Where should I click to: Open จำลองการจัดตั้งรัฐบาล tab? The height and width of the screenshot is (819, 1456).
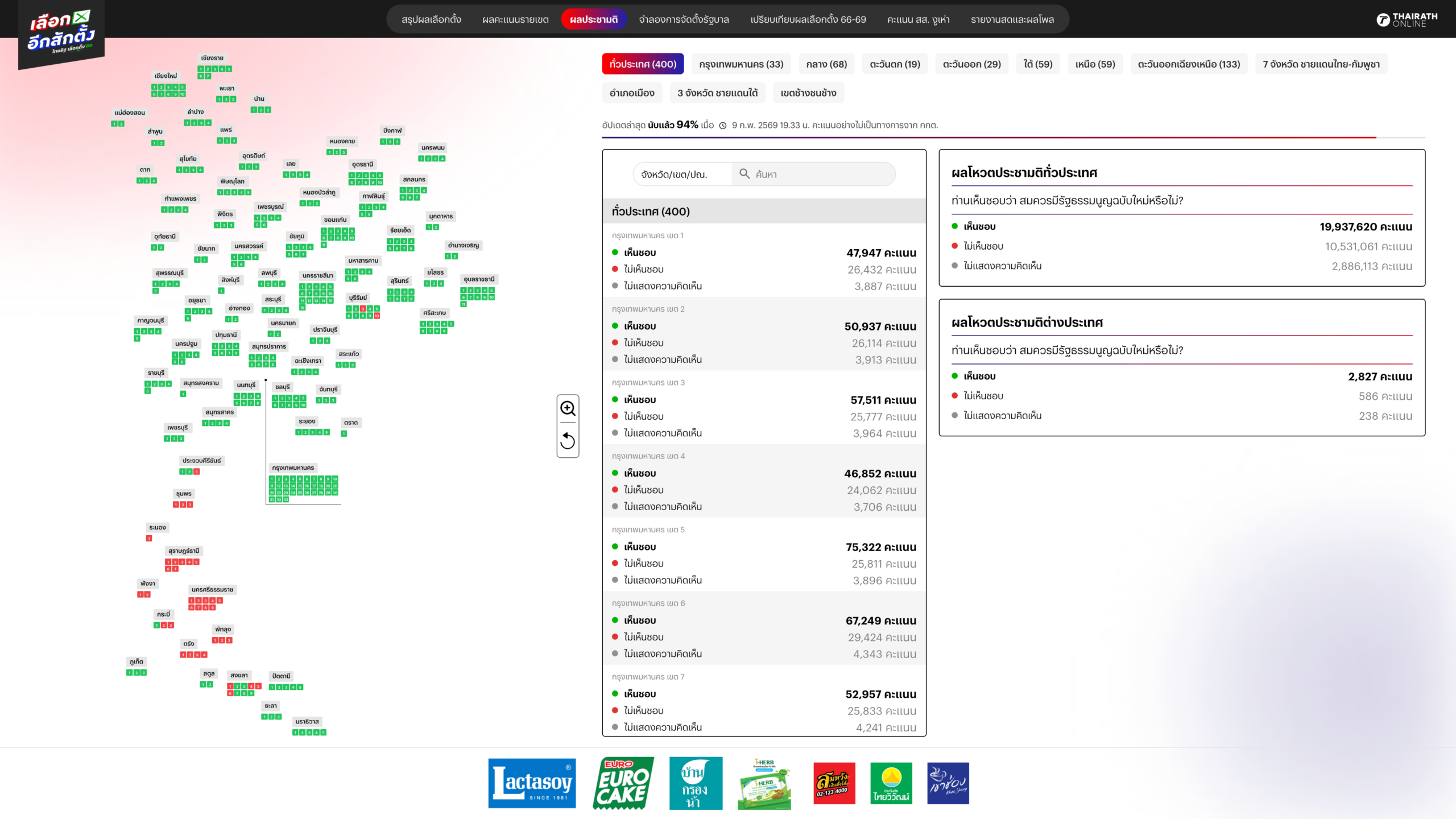click(x=684, y=19)
